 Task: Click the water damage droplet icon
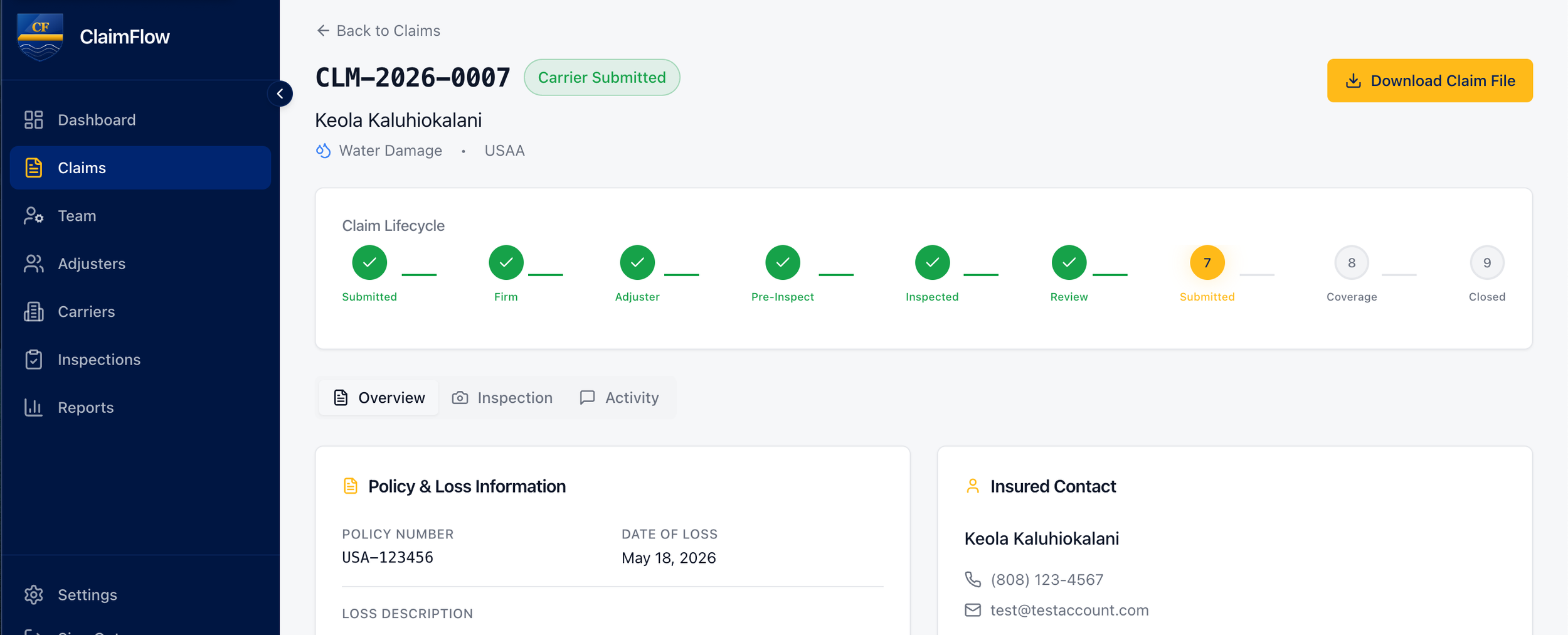tap(323, 151)
